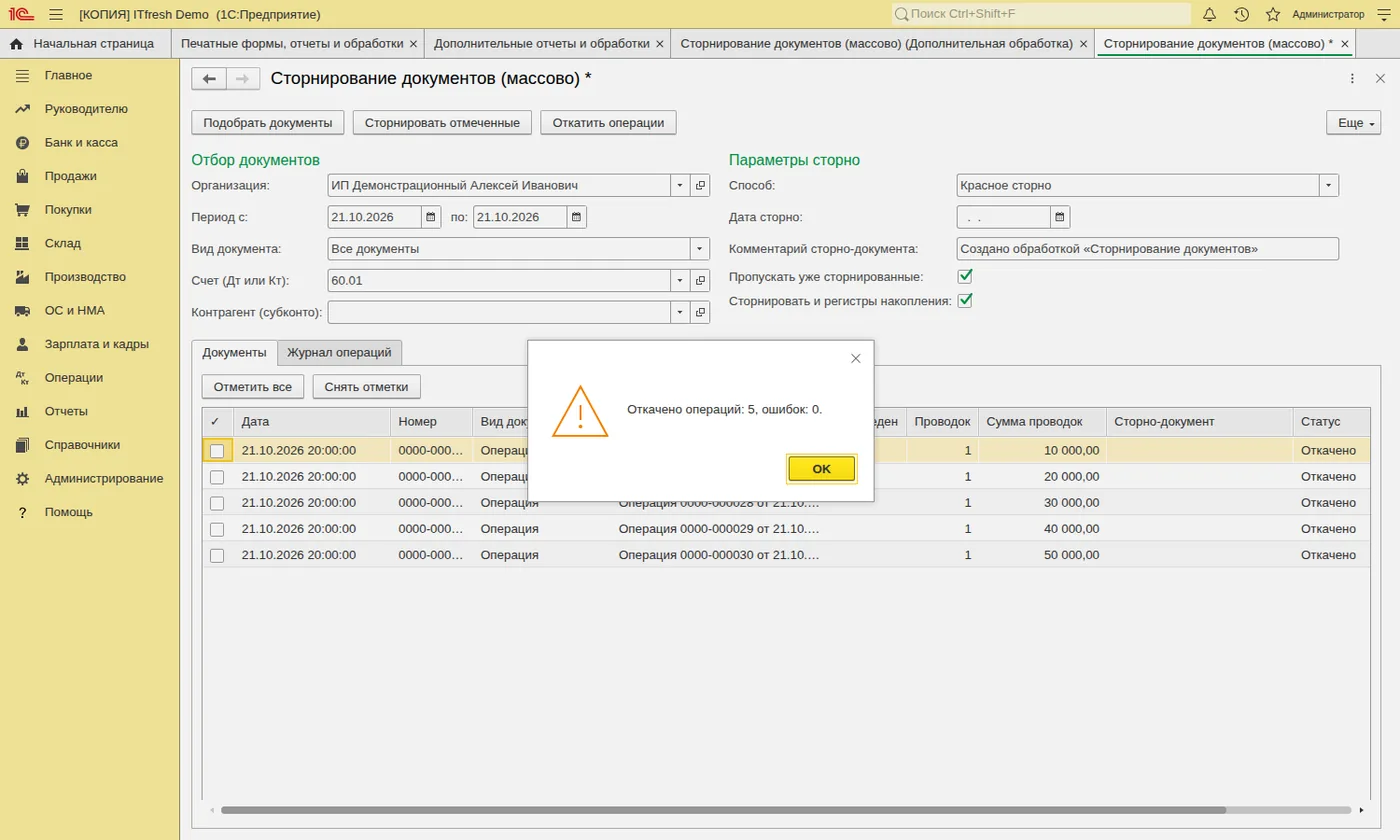Check the row with sum 10 000,00
1400x840 pixels.
217,451
